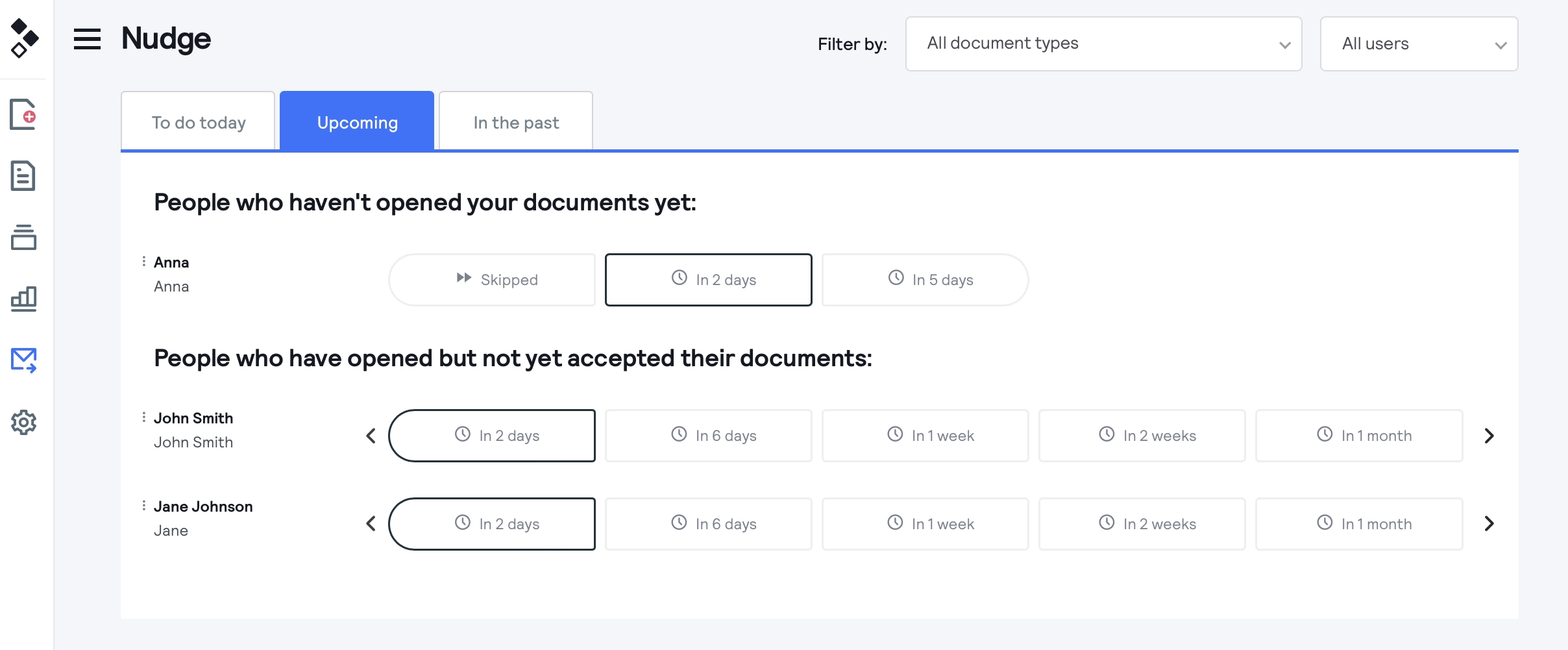The width and height of the screenshot is (1568, 650).
Task: Open the settings gear icon
Action: tap(24, 422)
